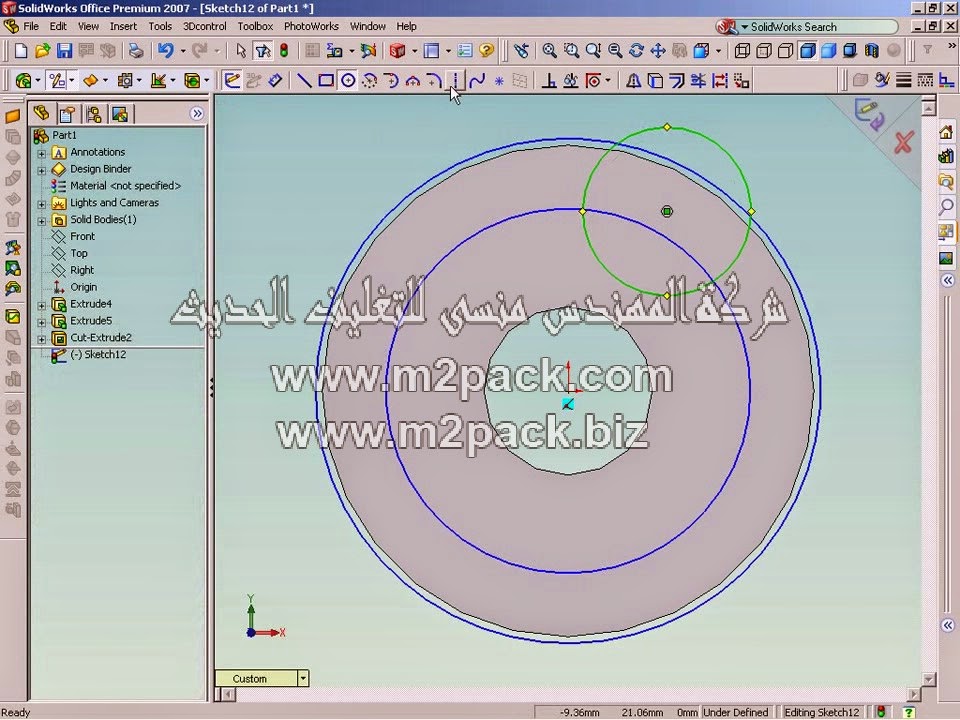This screenshot has width=960, height=720.
Task: Select the Offset Entities tool
Action: click(677, 81)
